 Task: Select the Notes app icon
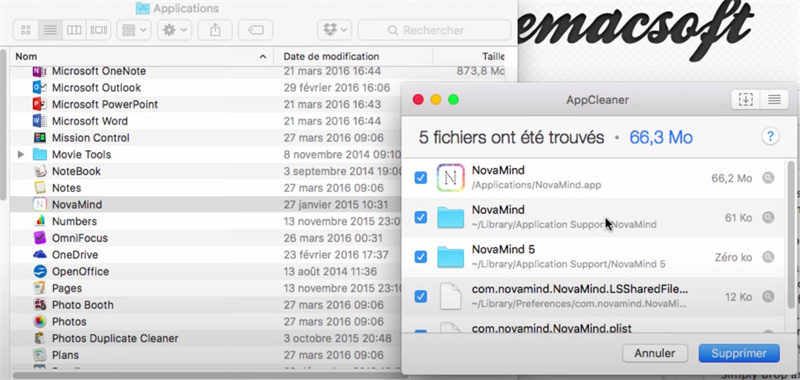(x=39, y=188)
